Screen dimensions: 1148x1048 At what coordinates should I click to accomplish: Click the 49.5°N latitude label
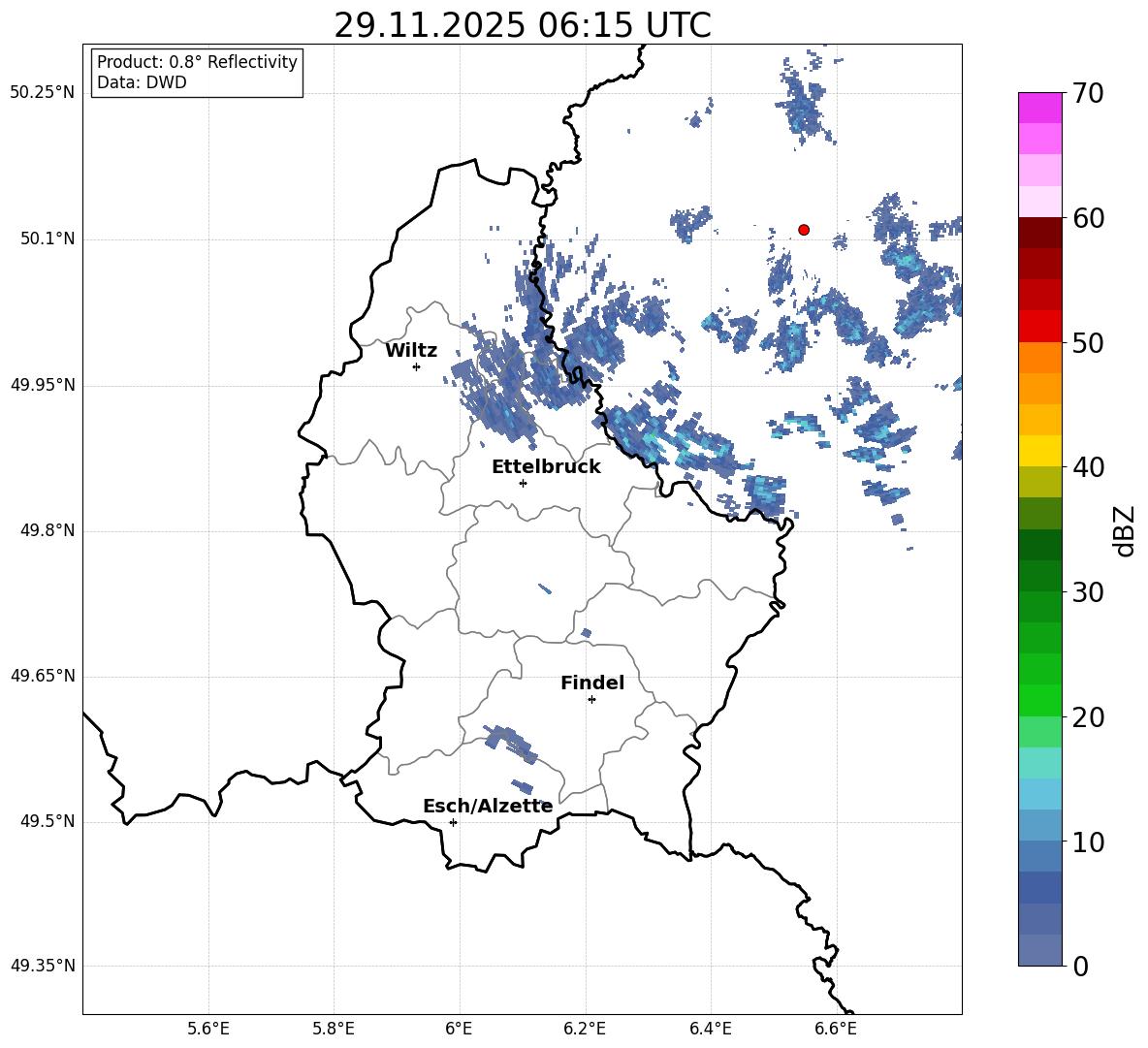click(x=48, y=821)
